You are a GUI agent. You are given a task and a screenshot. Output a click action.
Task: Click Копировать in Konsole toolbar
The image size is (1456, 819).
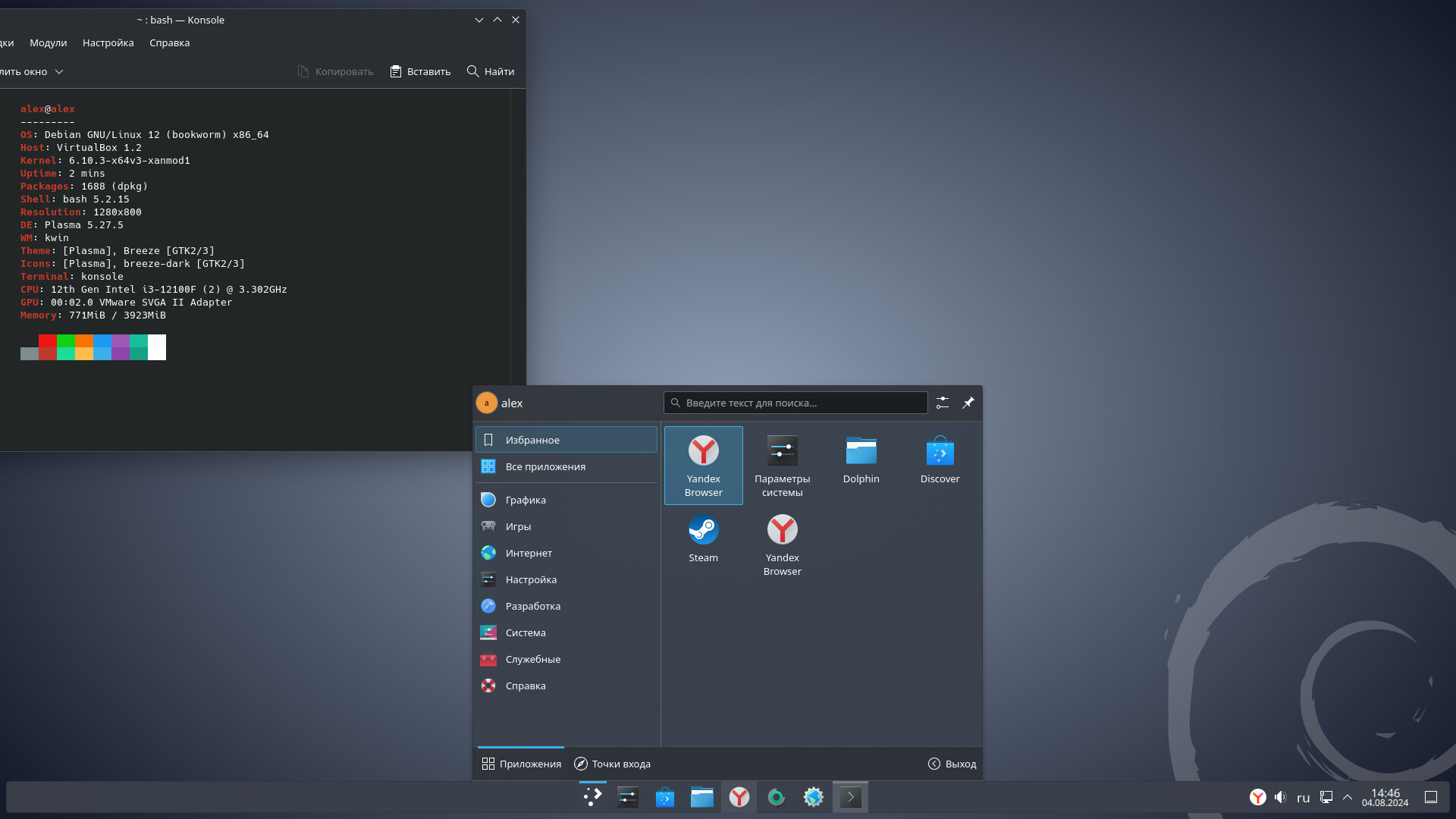[335, 71]
